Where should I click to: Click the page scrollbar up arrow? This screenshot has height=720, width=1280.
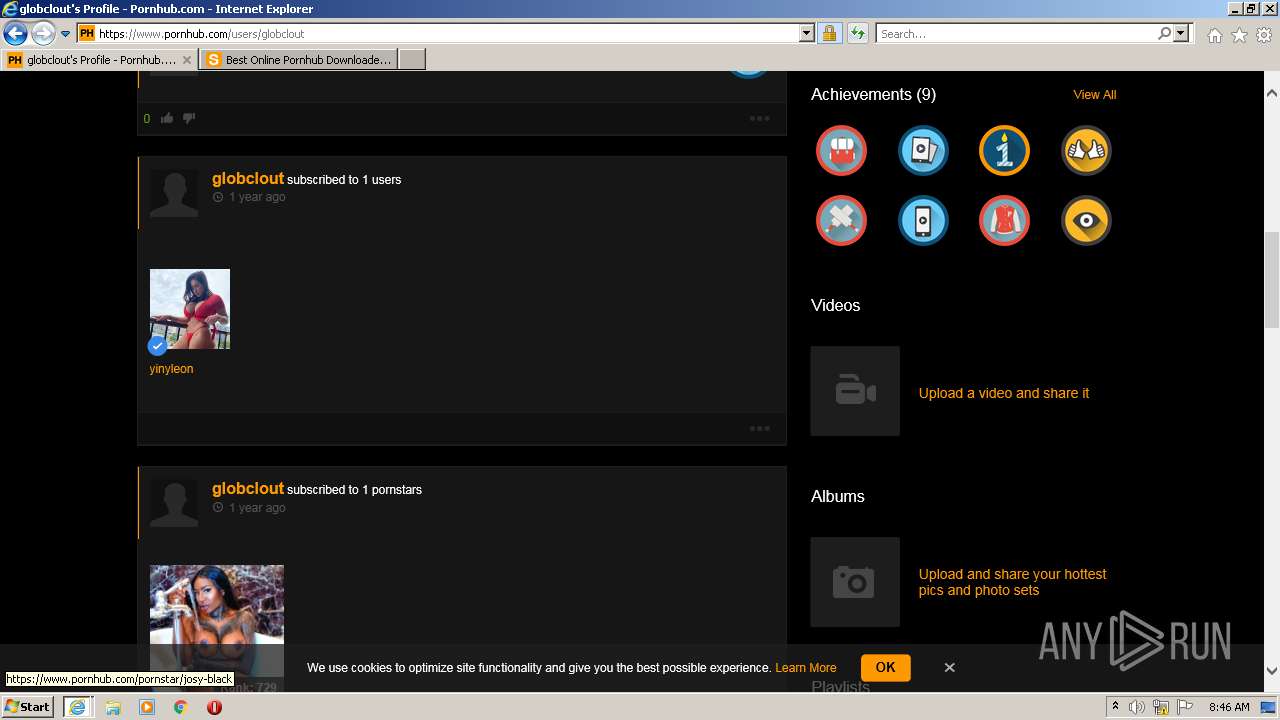click(x=1272, y=93)
